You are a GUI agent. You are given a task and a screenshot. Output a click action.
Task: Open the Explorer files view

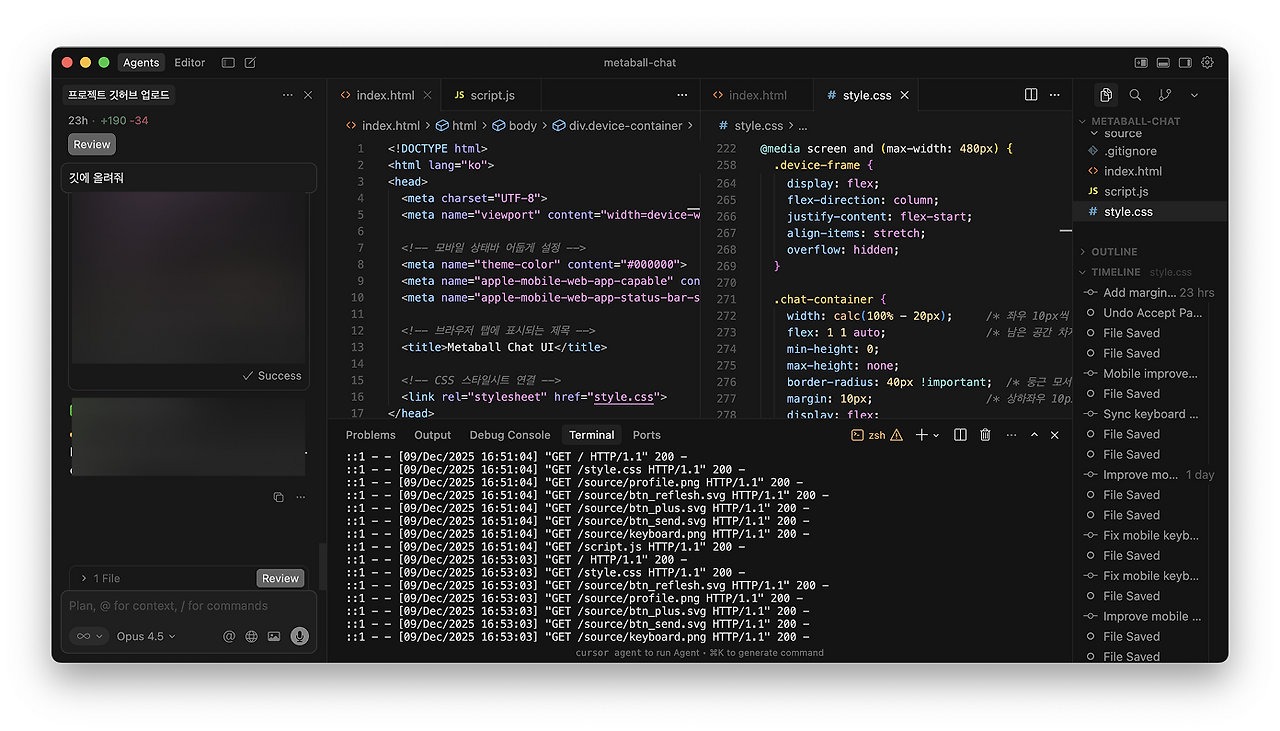pyautogui.click(x=1106, y=95)
